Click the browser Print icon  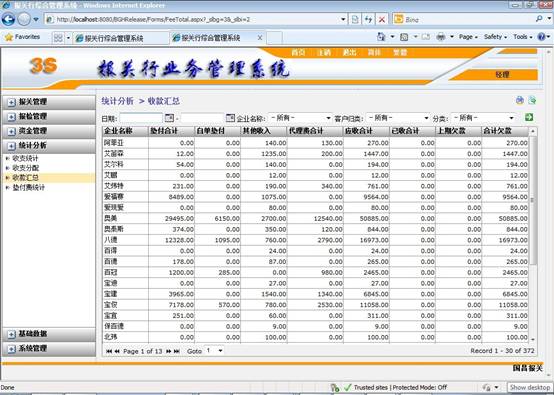pos(441,37)
